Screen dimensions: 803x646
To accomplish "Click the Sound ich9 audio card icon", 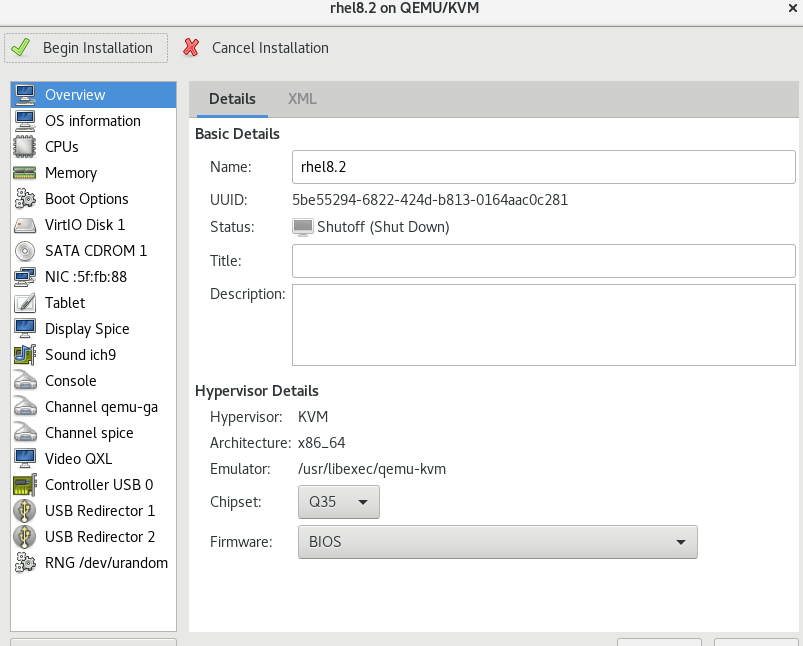I will pos(25,355).
